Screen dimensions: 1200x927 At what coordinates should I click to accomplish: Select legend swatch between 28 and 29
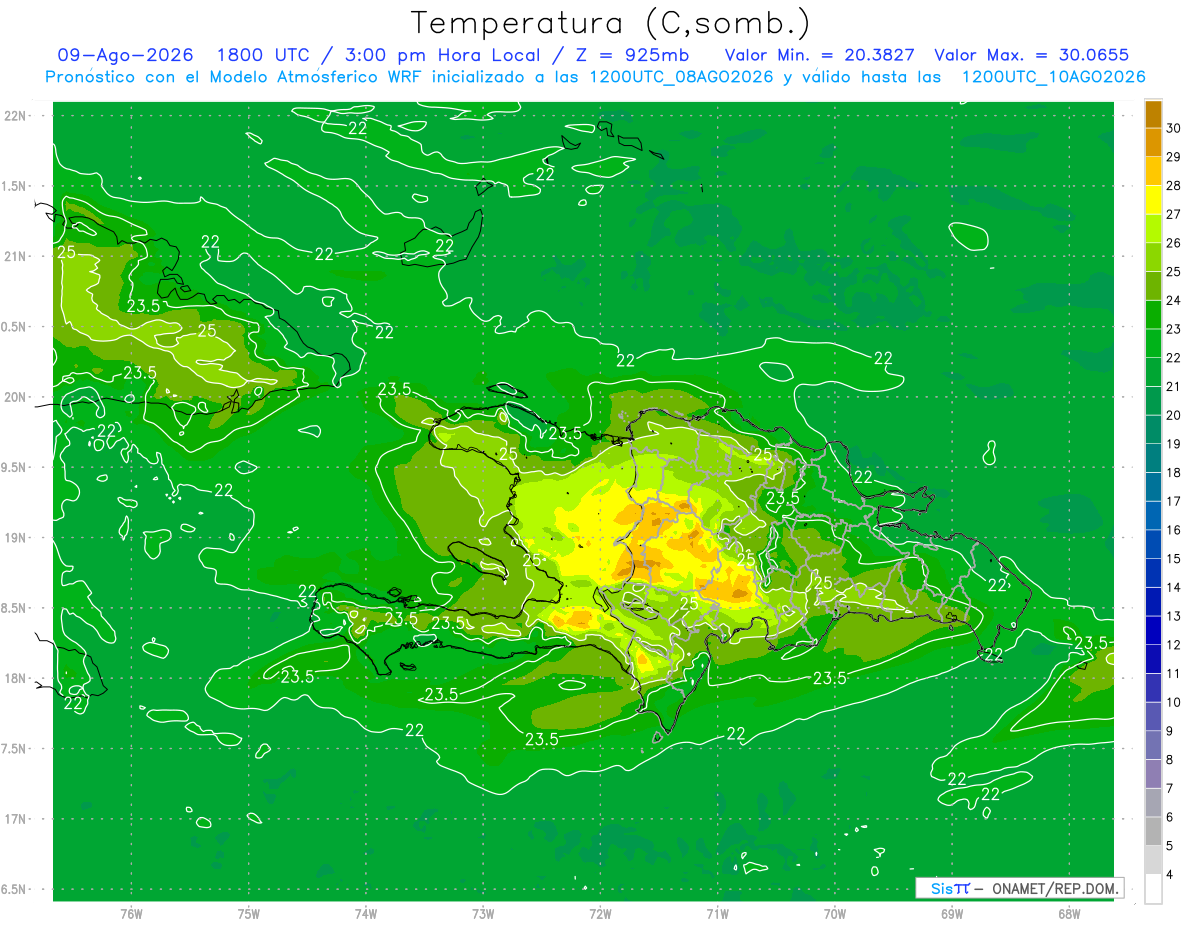point(1153,171)
